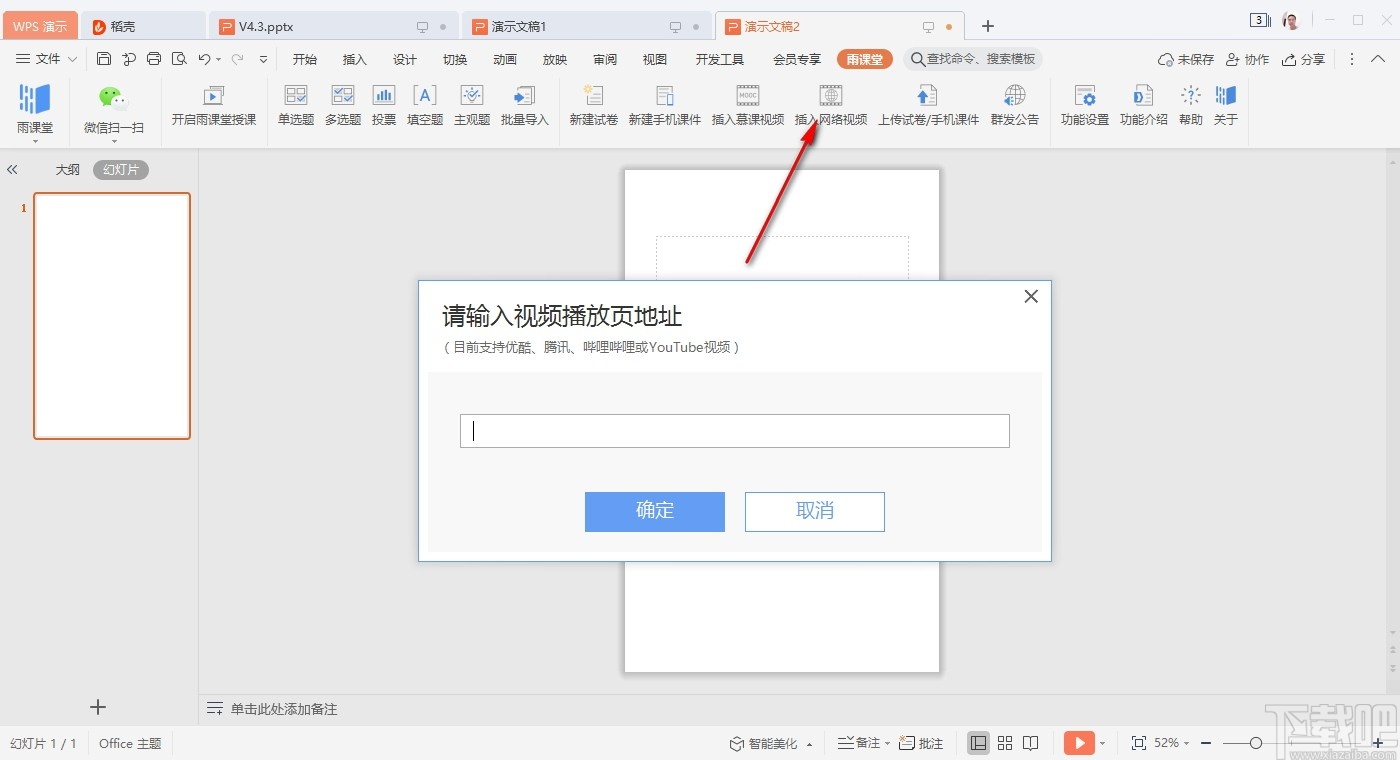This screenshot has height=760, width=1400.
Task: Expand quick access toolbar customization arrow
Action: tap(264, 60)
